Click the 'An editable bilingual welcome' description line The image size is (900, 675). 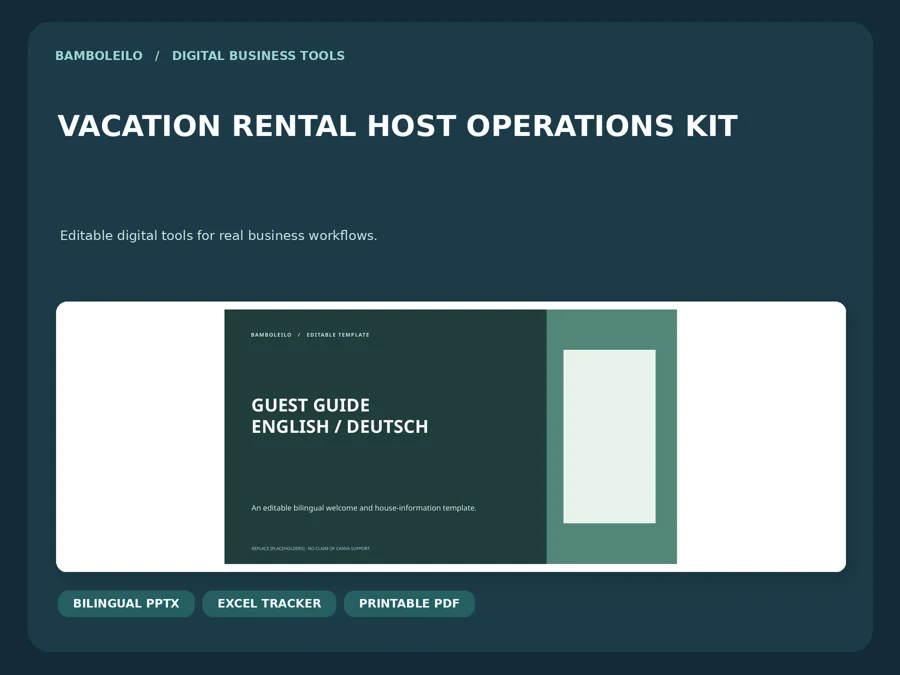click(x=364, y=508)
